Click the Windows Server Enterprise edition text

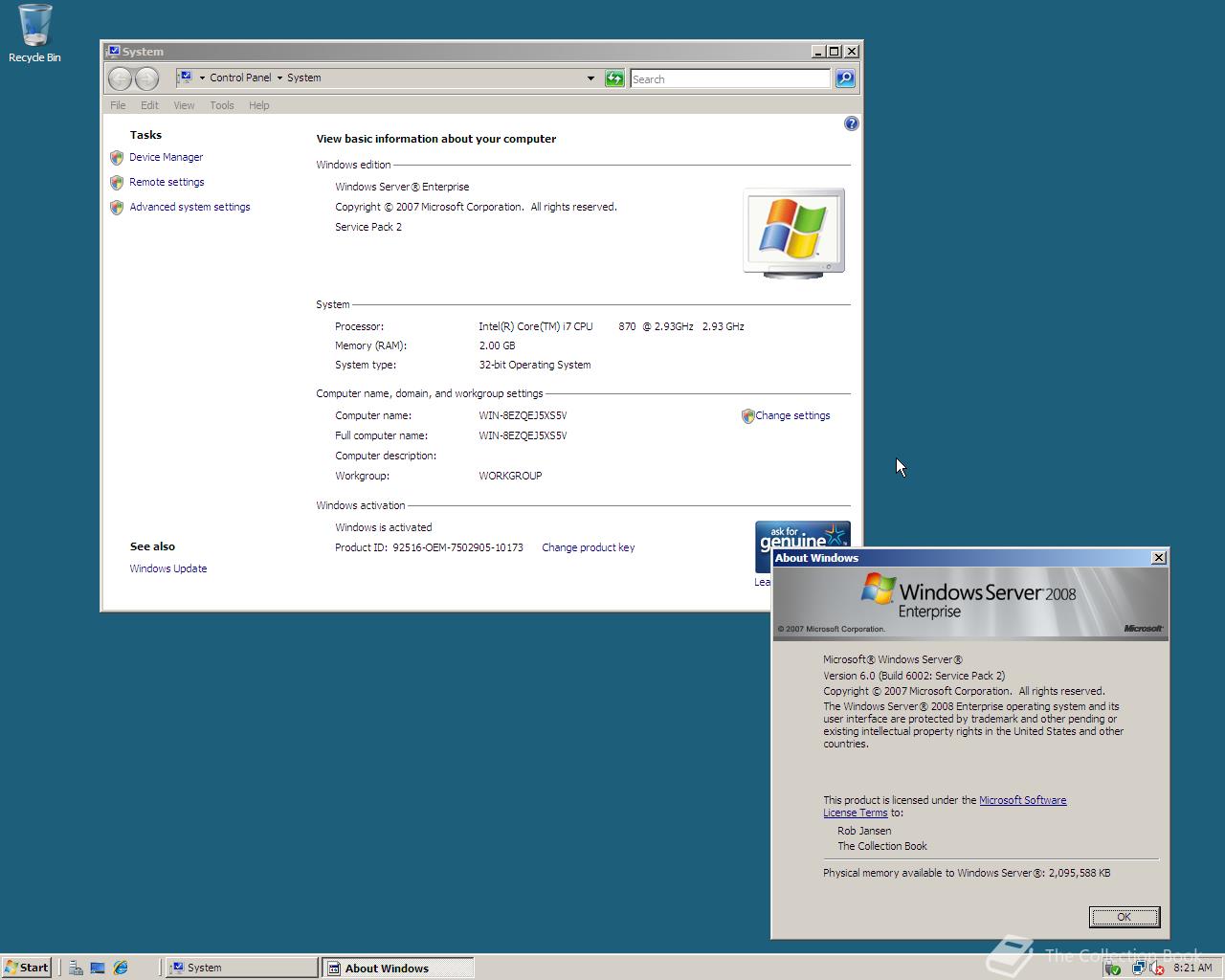point(402,187)
